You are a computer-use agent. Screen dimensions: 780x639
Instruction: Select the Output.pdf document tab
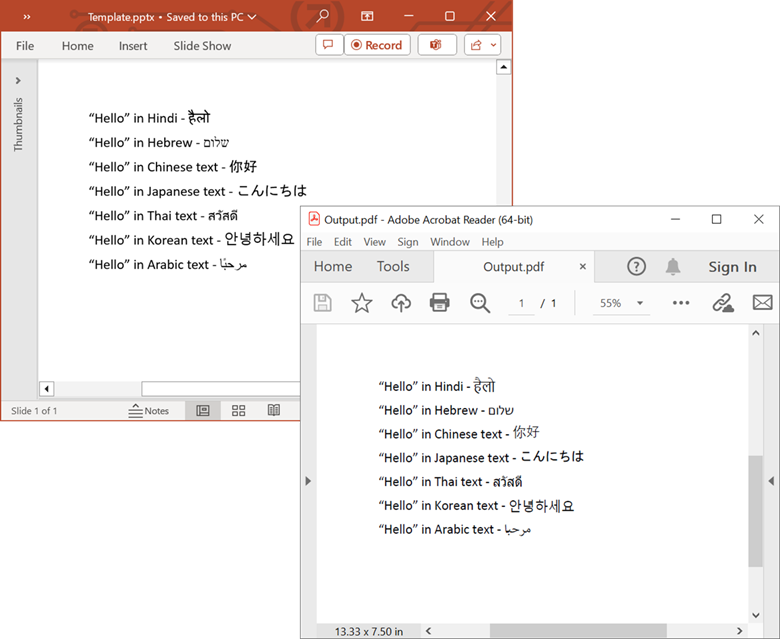[x=513, y=267]
